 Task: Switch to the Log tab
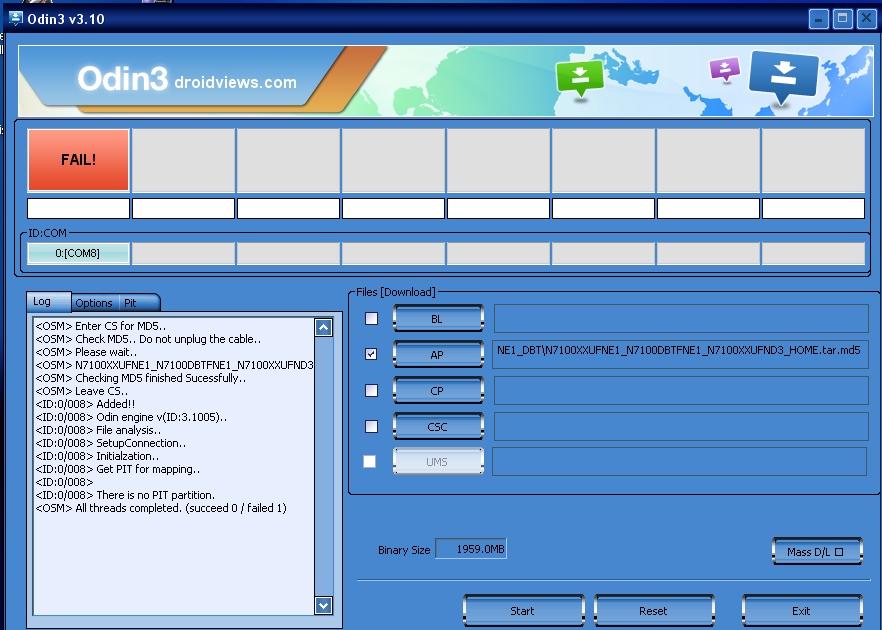pyautogui.click(x=49, y=302)
